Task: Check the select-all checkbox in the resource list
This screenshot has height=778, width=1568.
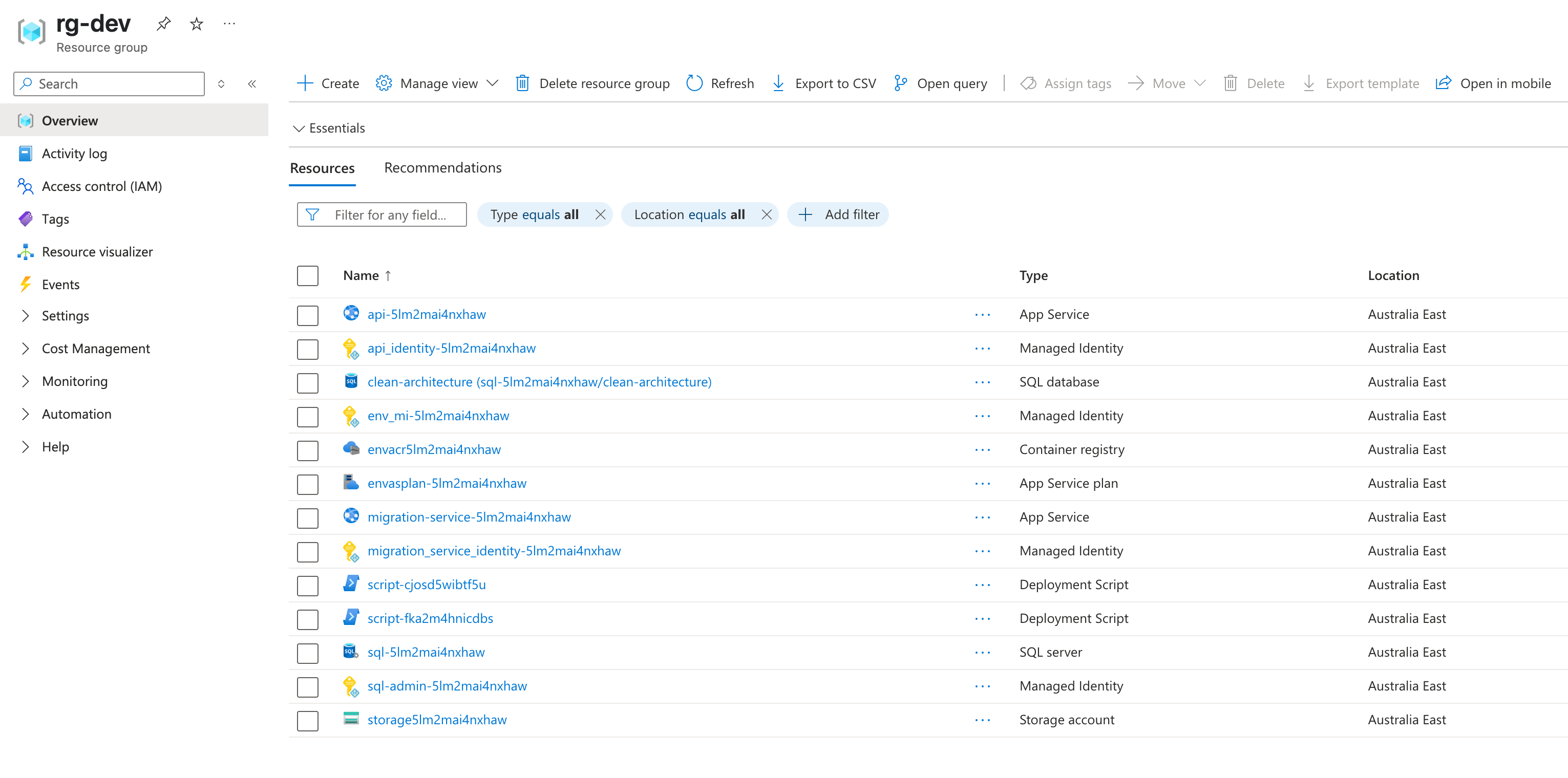Action: click(x=308, y=275)
